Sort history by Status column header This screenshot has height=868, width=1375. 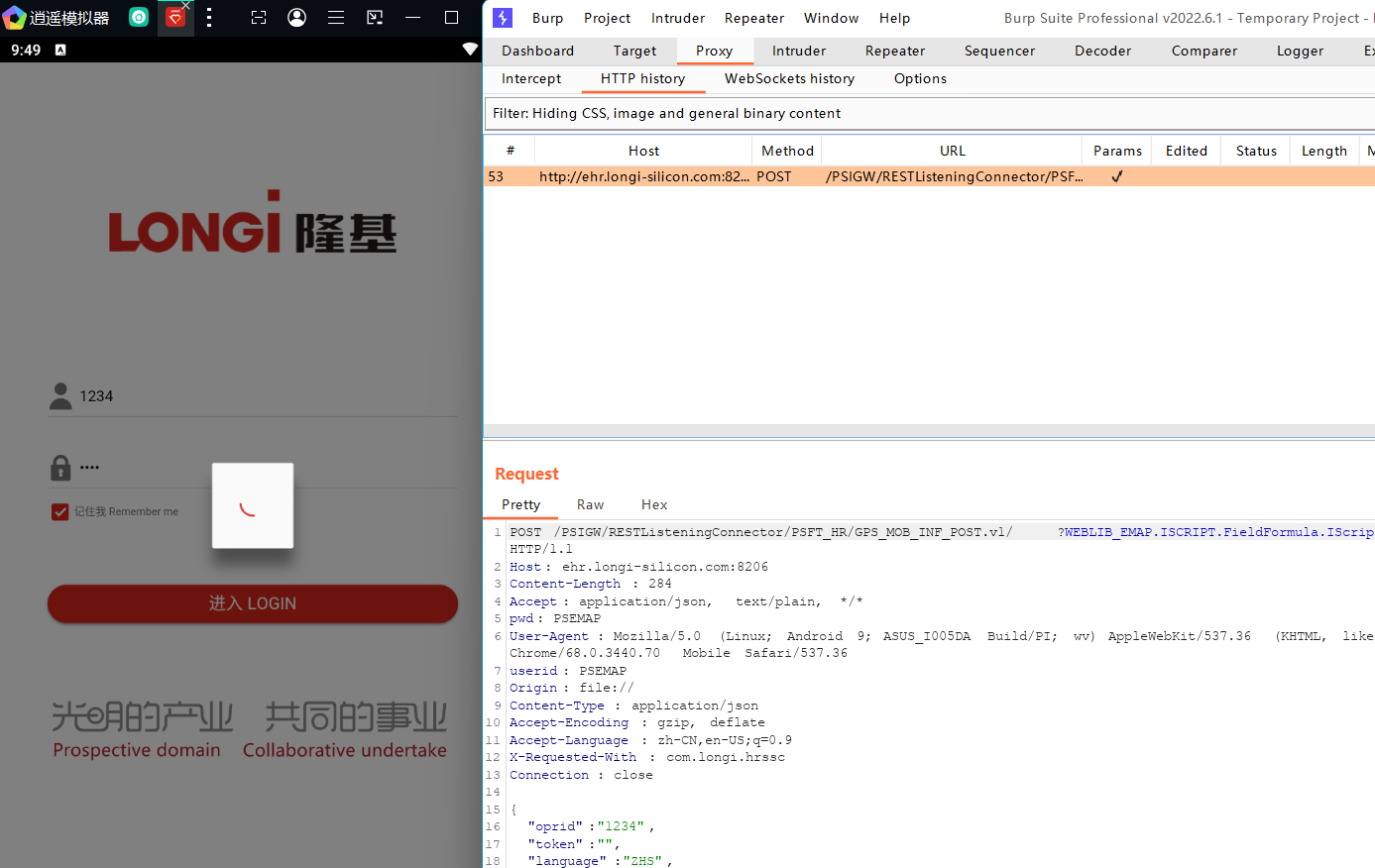[1256, 151]
